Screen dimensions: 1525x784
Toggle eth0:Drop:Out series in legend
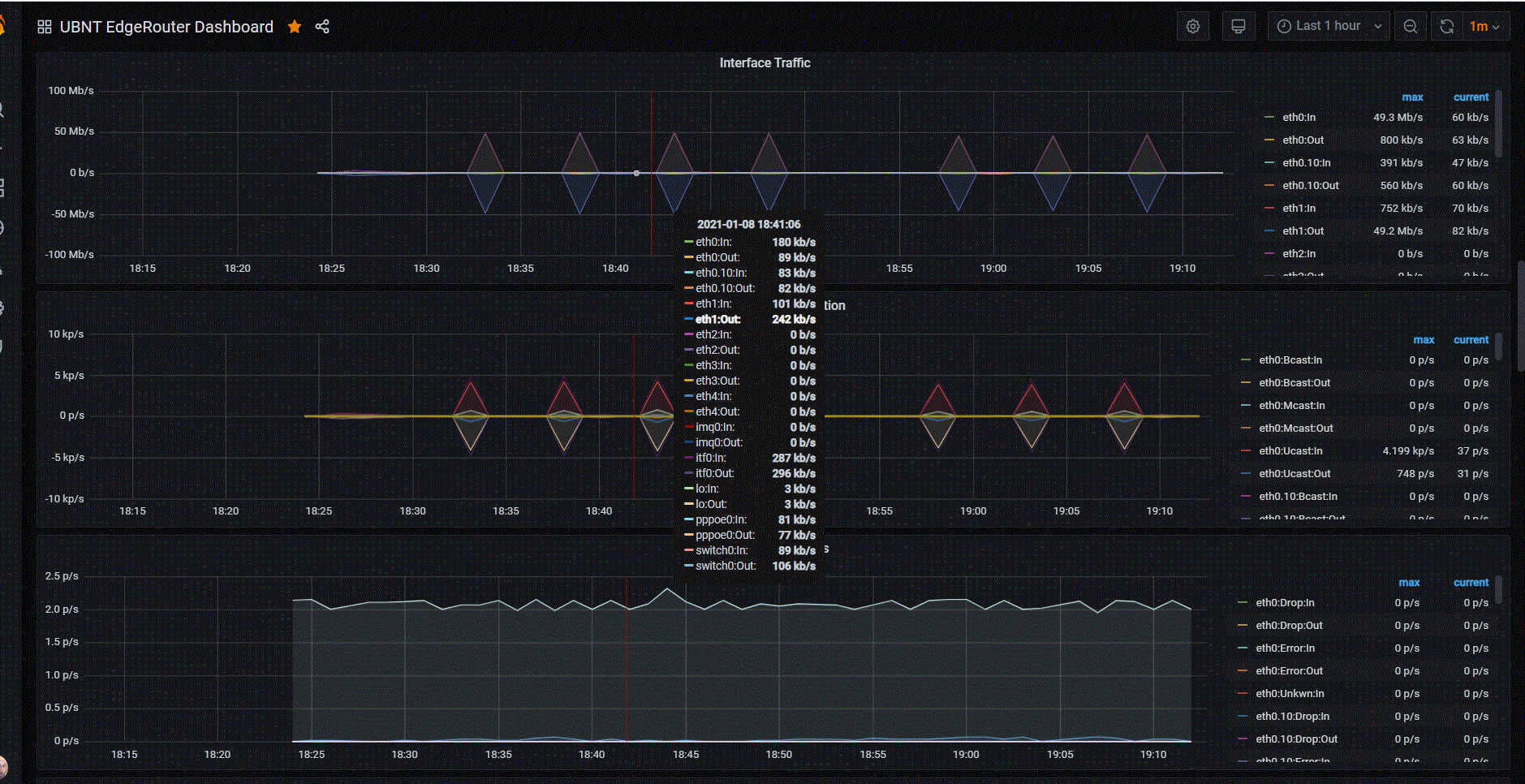click(1289, 625)
